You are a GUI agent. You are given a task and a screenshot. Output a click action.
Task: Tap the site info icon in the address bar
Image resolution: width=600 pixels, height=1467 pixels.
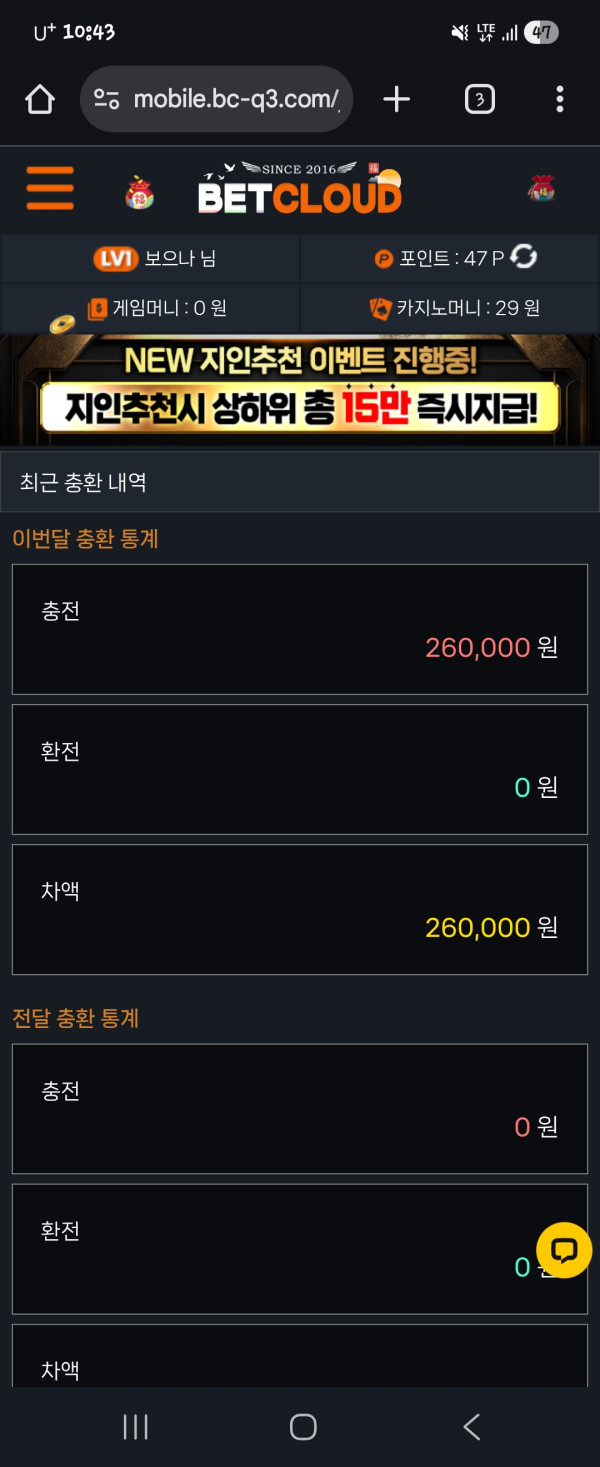[106, 99]
